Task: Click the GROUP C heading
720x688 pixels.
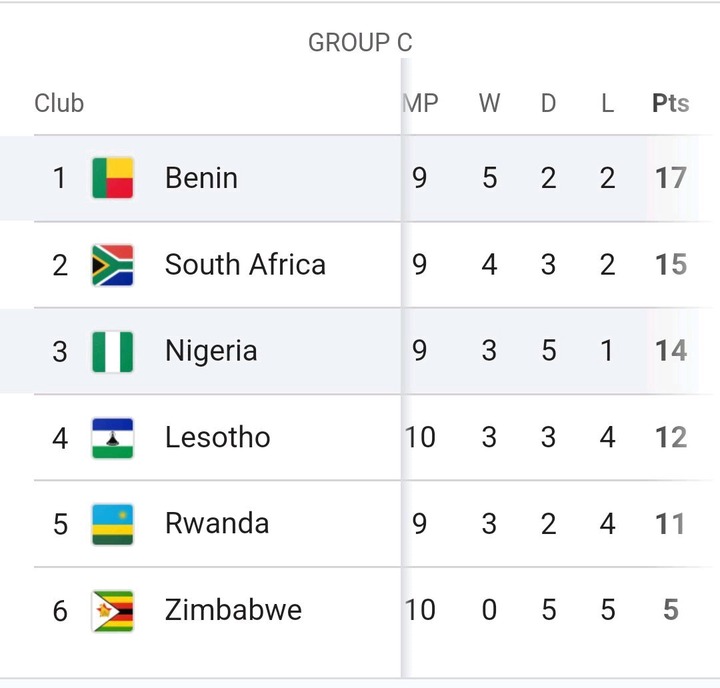Action: pyautogui.click(x=360, y=43)
